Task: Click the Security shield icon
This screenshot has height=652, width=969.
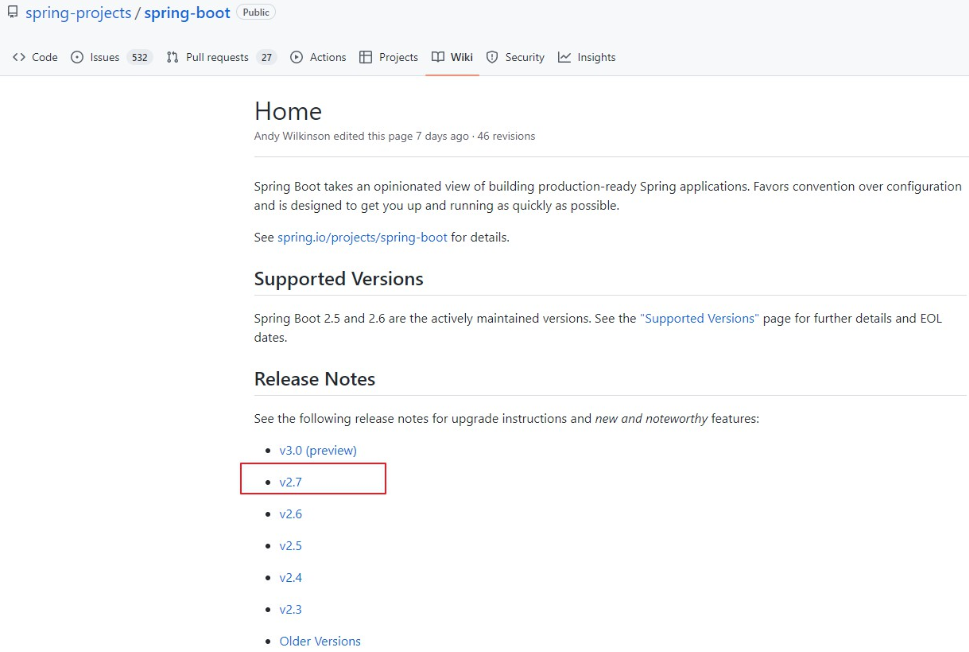Action: (492, 57)
